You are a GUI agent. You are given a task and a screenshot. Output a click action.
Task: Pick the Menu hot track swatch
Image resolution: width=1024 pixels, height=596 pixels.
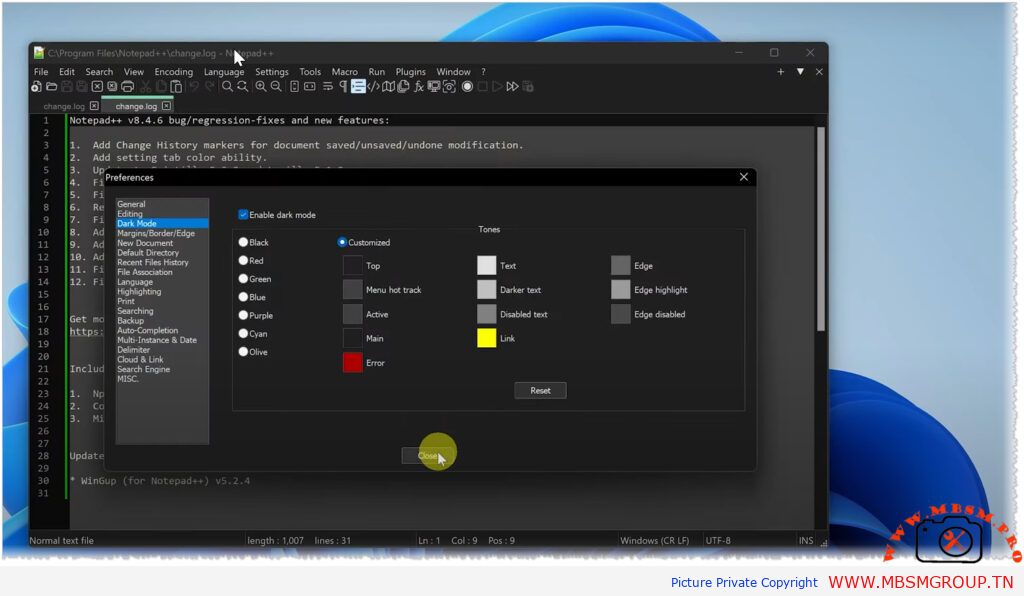[353, 289]
